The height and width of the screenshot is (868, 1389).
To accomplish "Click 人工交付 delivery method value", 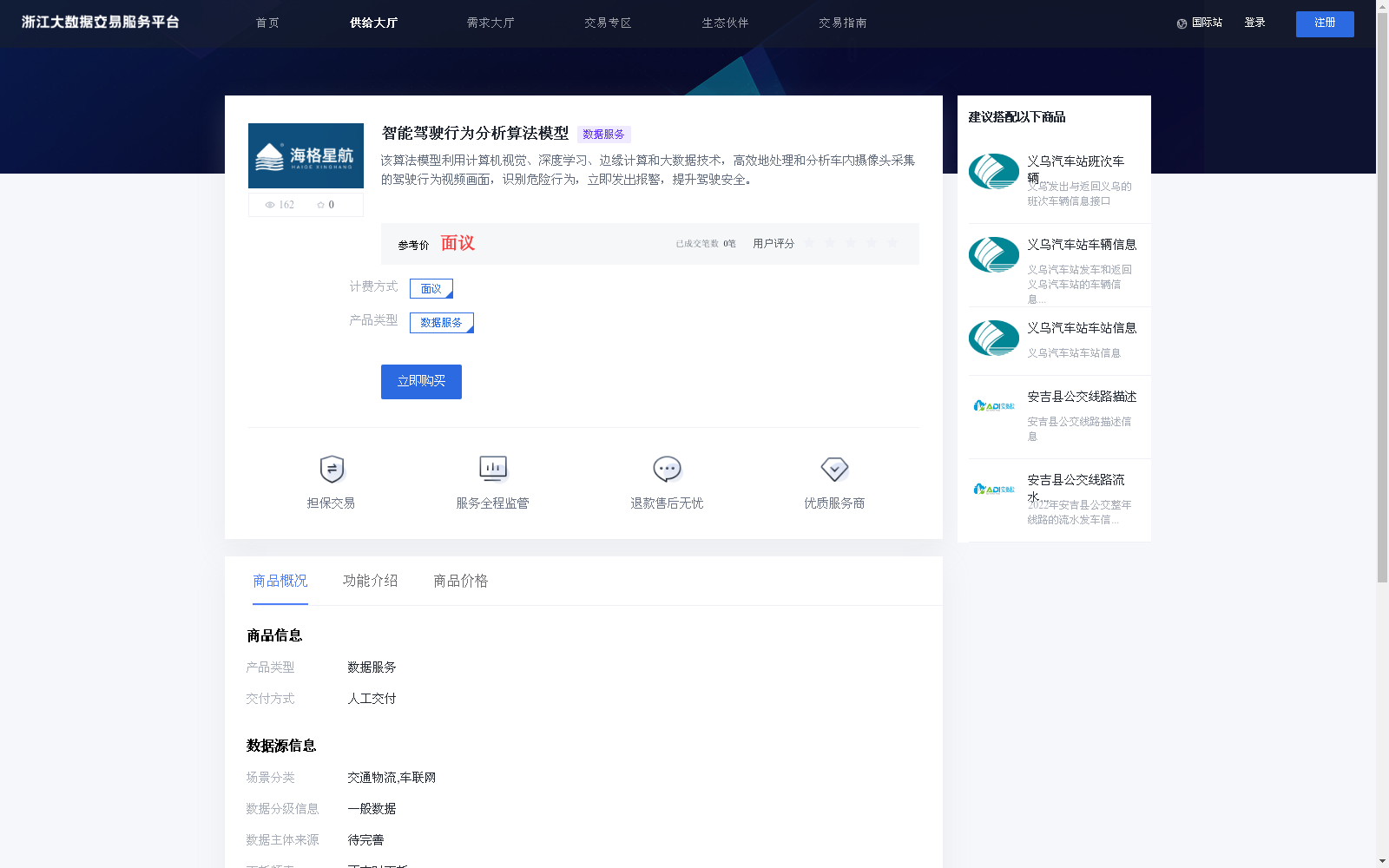I will (372, 699).
